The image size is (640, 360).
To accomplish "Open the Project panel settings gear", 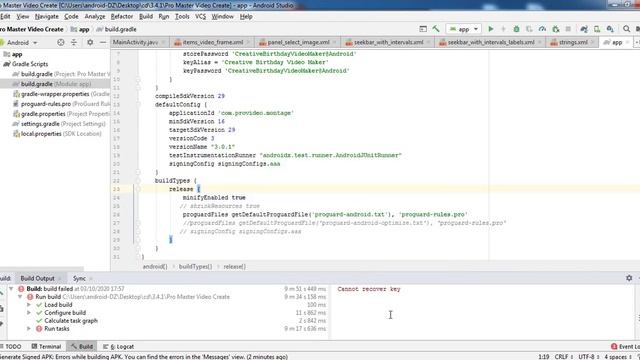I will pyautogui.click(x=90, y=42).
